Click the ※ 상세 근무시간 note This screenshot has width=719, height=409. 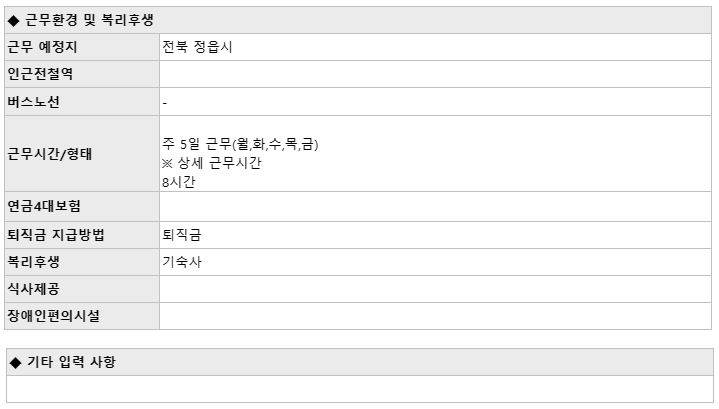(x=211, y=163)
